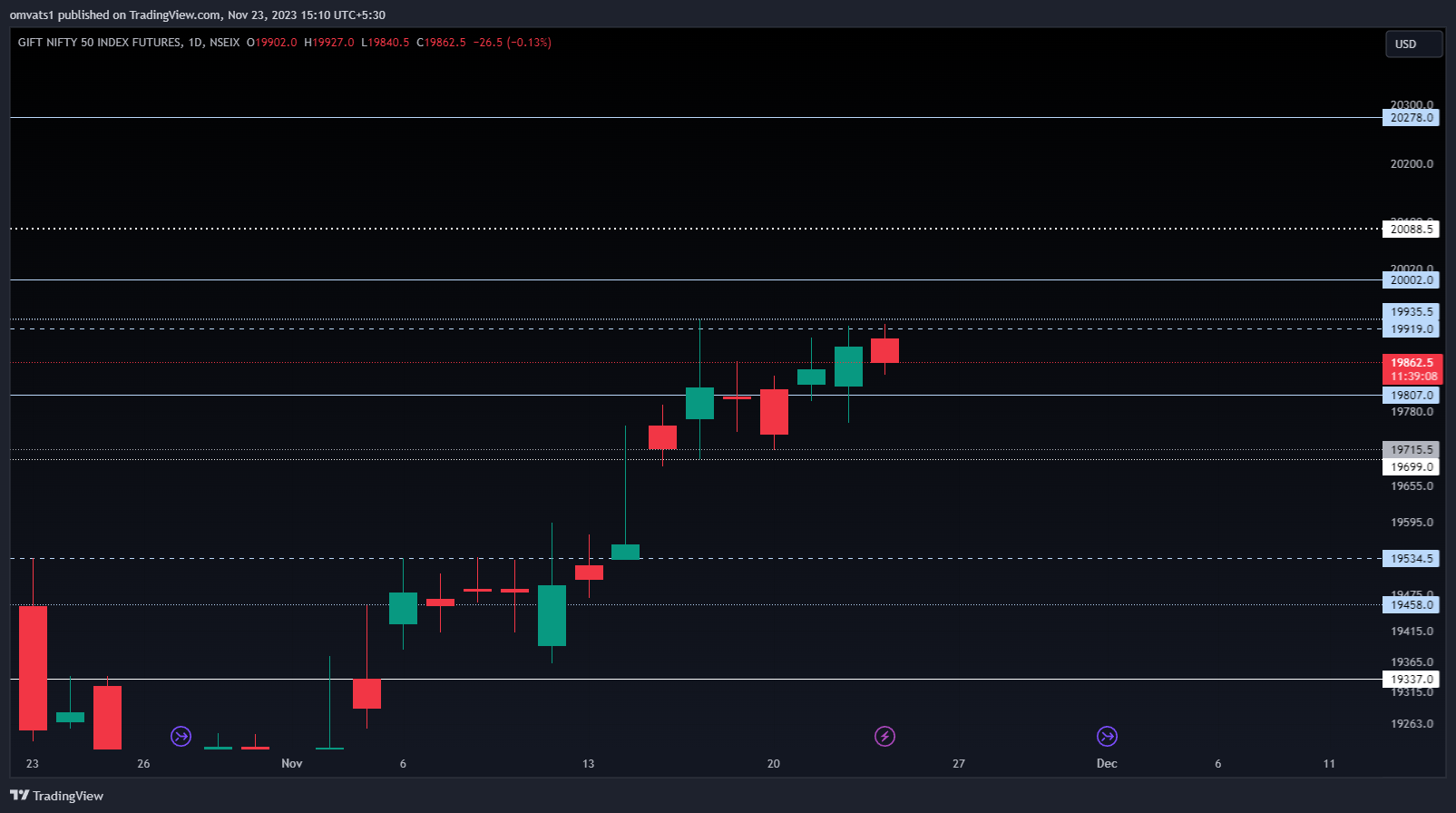Click the large red candle on October 23
Image resolution: width=1456 pixels, height=813 pixels.
click(x=33, y=668)
